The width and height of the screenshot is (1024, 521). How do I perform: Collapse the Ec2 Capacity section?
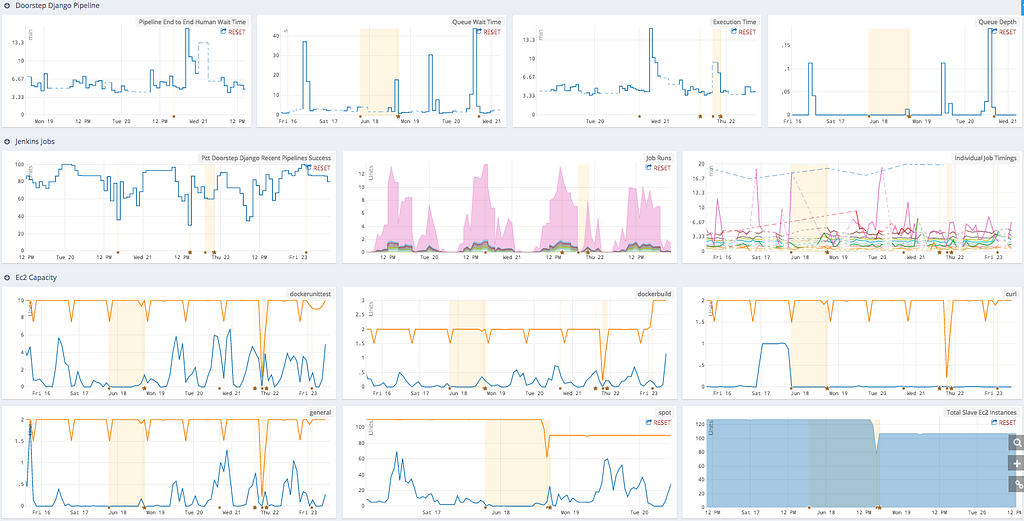(x=7, y=278)
